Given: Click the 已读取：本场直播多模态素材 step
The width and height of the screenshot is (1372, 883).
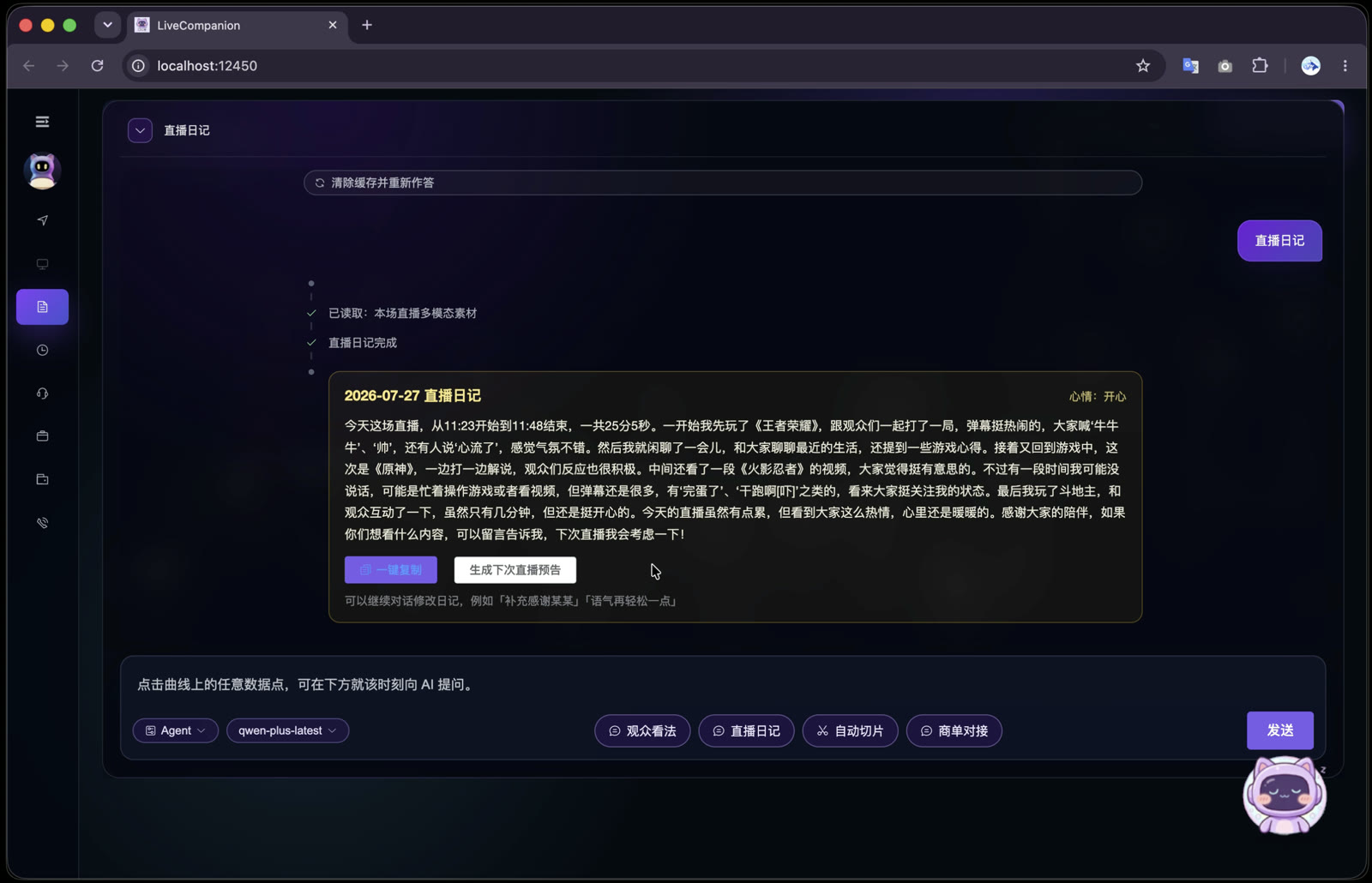Looking at the screenshot, I should coord(402,313).
